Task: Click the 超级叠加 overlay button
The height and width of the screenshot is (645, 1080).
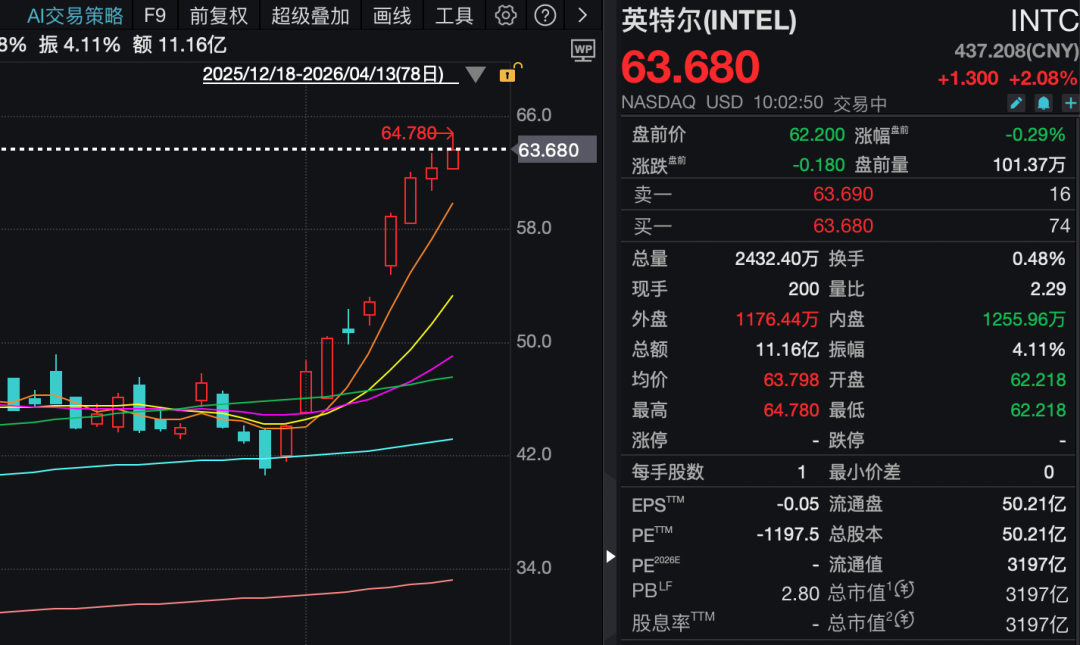Action: [x=310, y=15]
